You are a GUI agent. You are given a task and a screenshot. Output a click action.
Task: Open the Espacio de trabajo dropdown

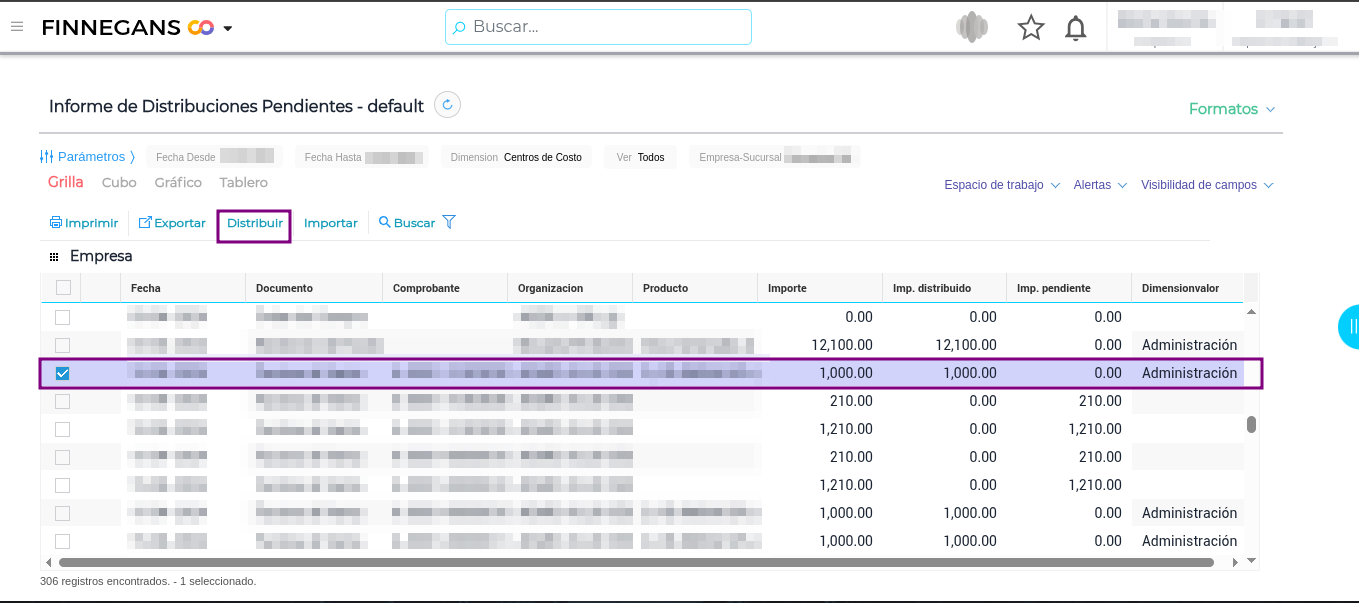pyautogui.click(x=1001, y=185)
